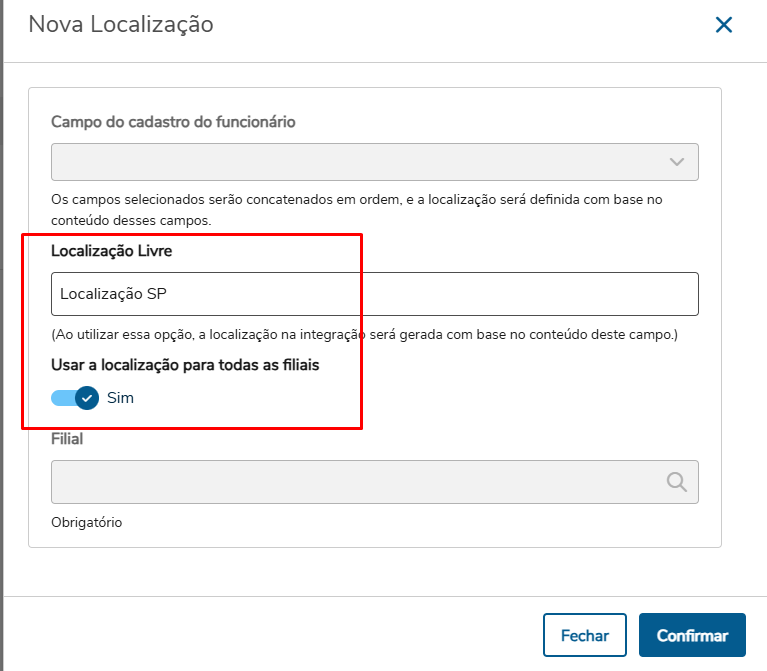
Task: Click the 'Usar a localização para todas as filiais' label
Action: click(185, 365)
